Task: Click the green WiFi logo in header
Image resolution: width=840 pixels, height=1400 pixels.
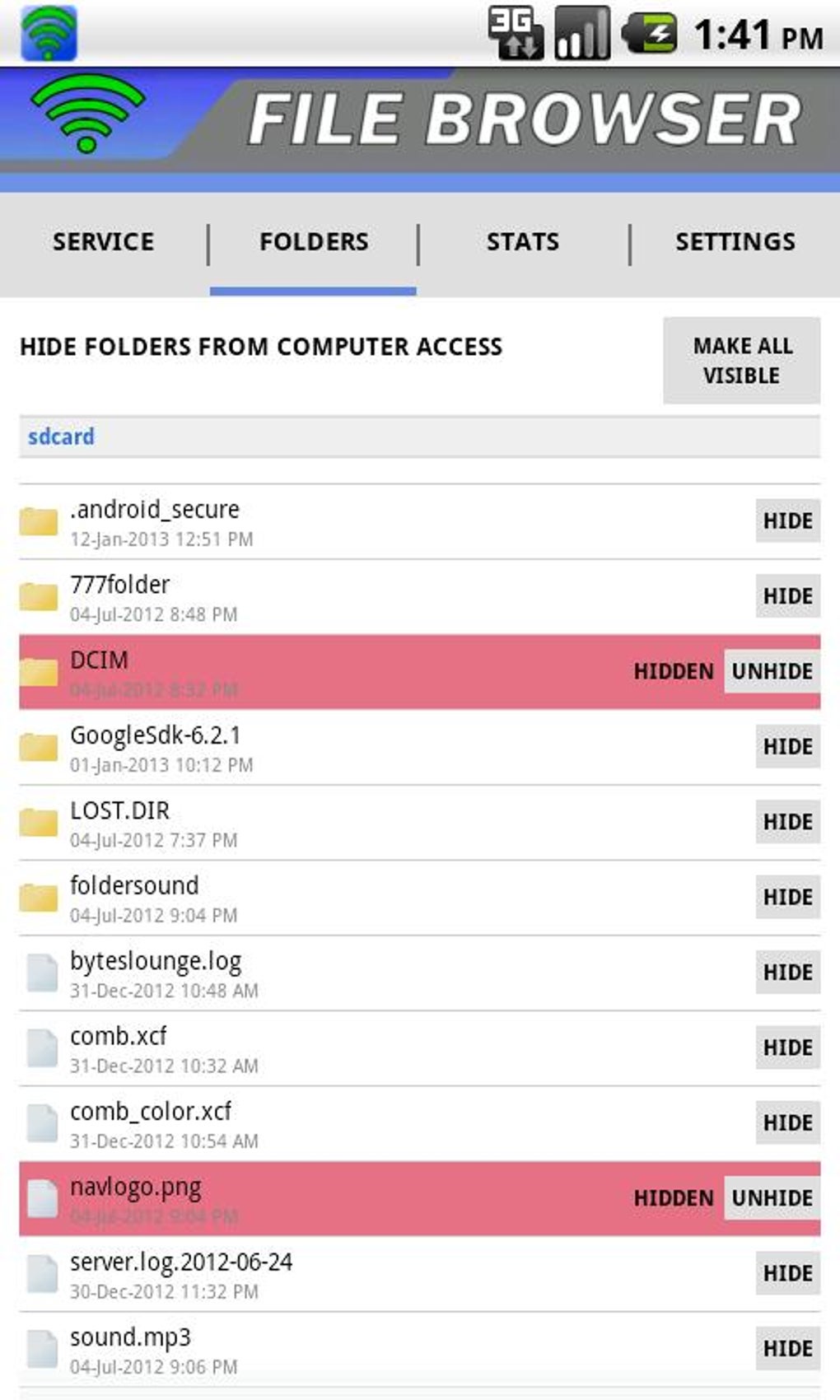Action: coord(86,114)
